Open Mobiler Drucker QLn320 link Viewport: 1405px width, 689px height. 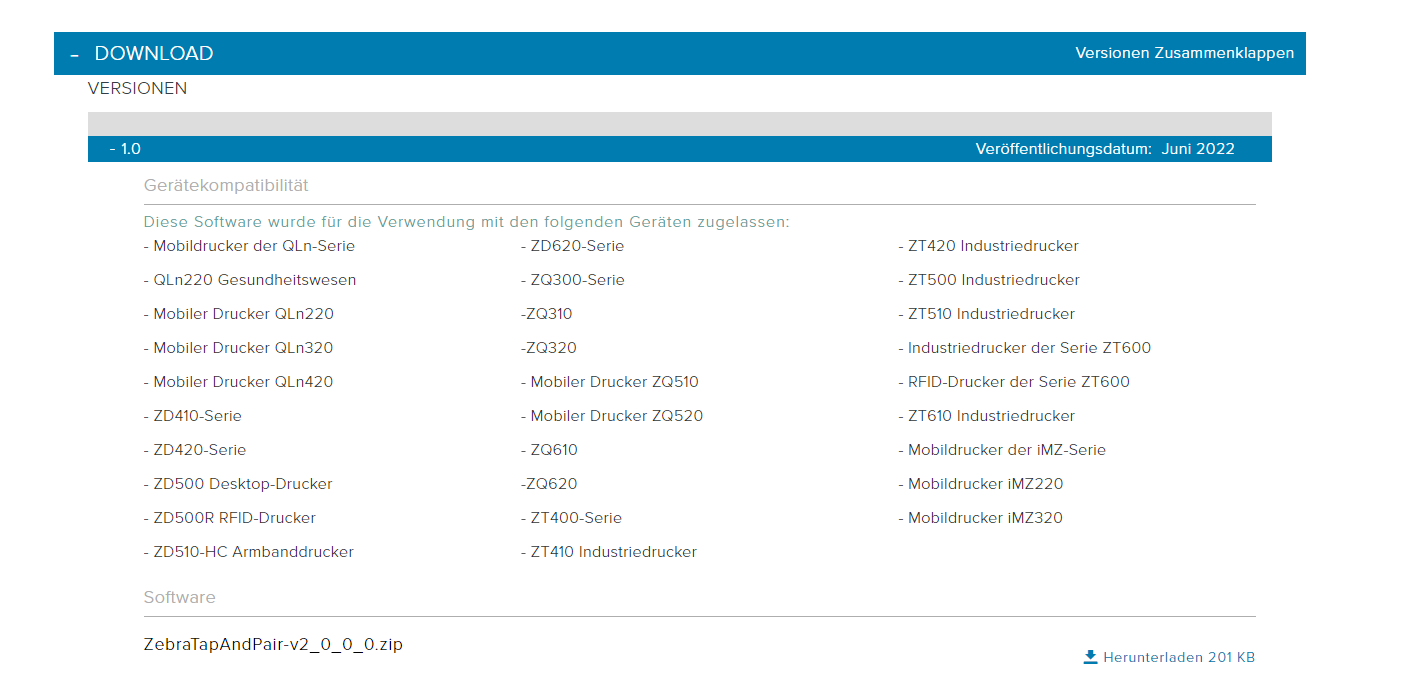[239, 348]
